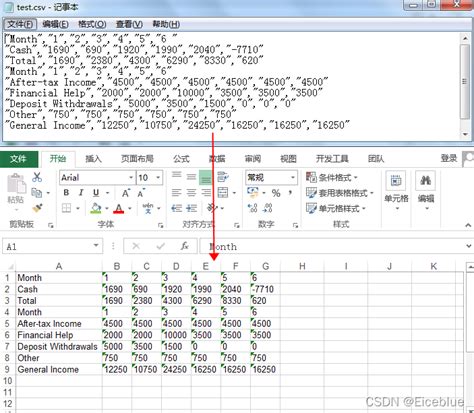This screenshot has width=474, height=413.
Task: Open Notepad's 文件(F) menu
Action: pos(20,24)
